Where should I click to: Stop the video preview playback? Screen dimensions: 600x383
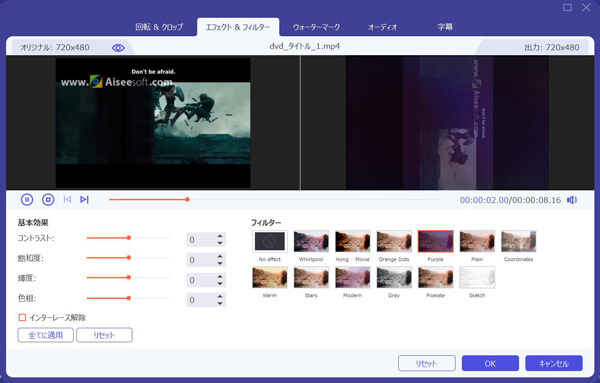pyautogui.click(x=48, y=200)
